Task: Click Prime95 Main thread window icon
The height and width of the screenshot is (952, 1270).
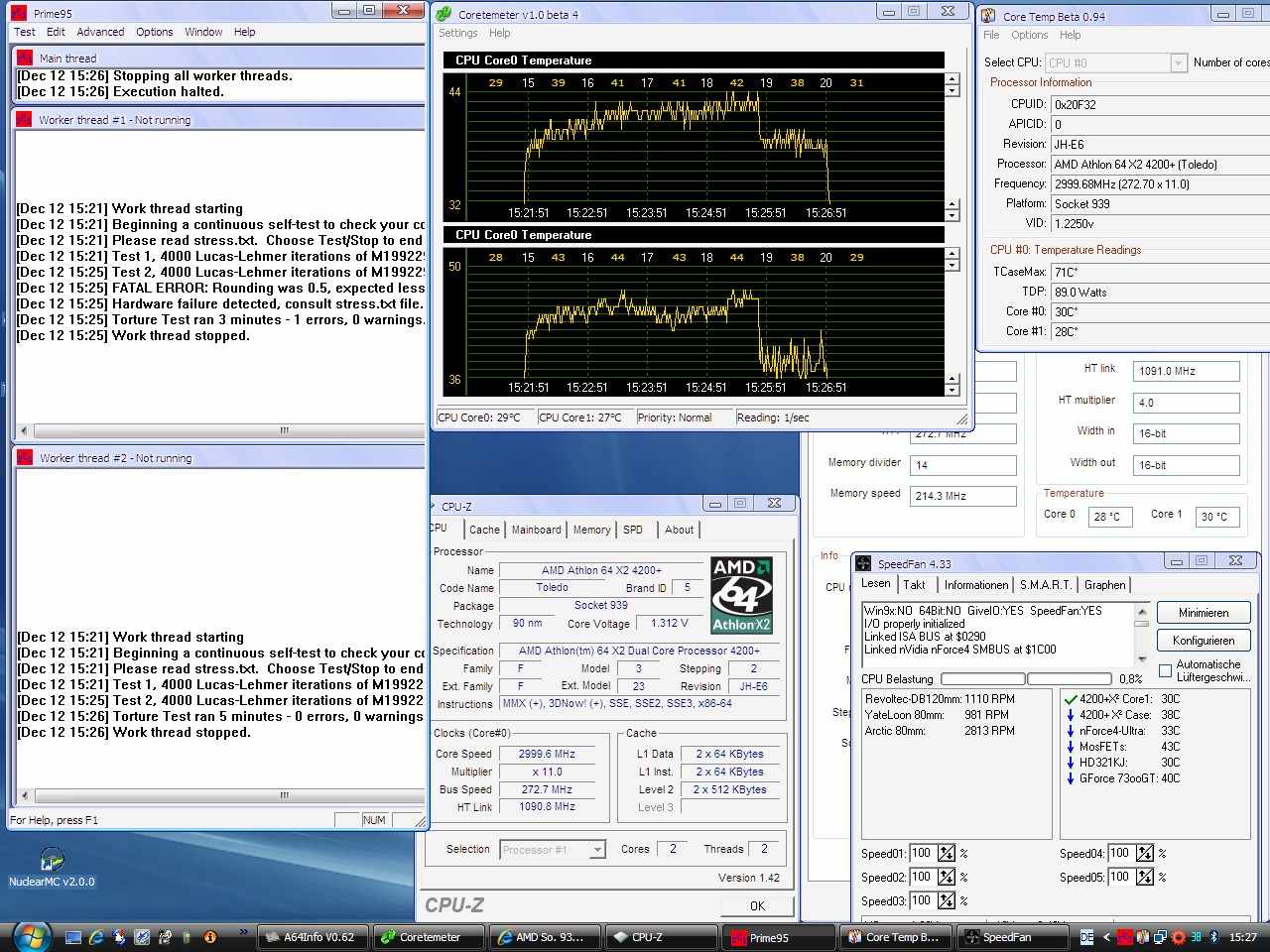Action: [24, 58]
